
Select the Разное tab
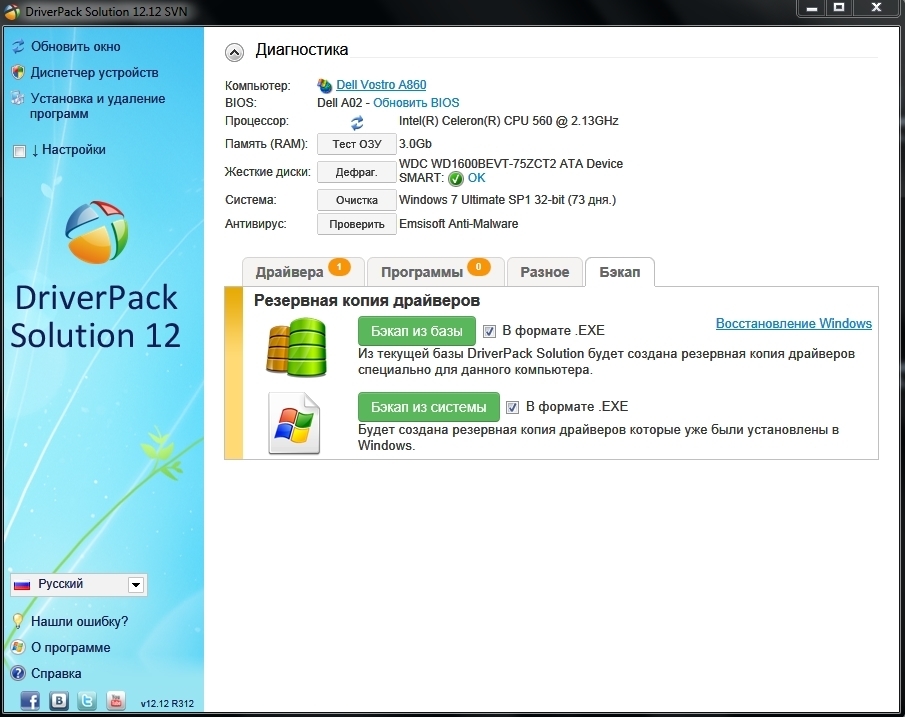click(545, 272)
